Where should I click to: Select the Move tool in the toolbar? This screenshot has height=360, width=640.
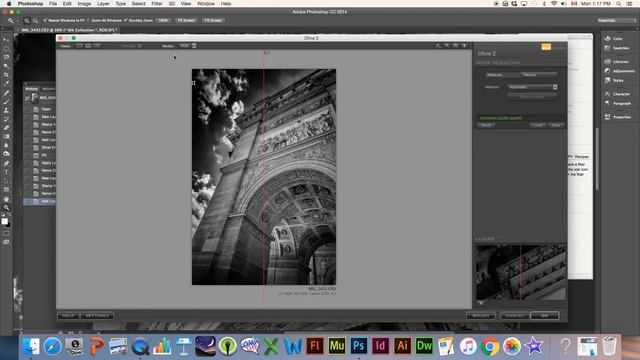[x=6, y=40]
